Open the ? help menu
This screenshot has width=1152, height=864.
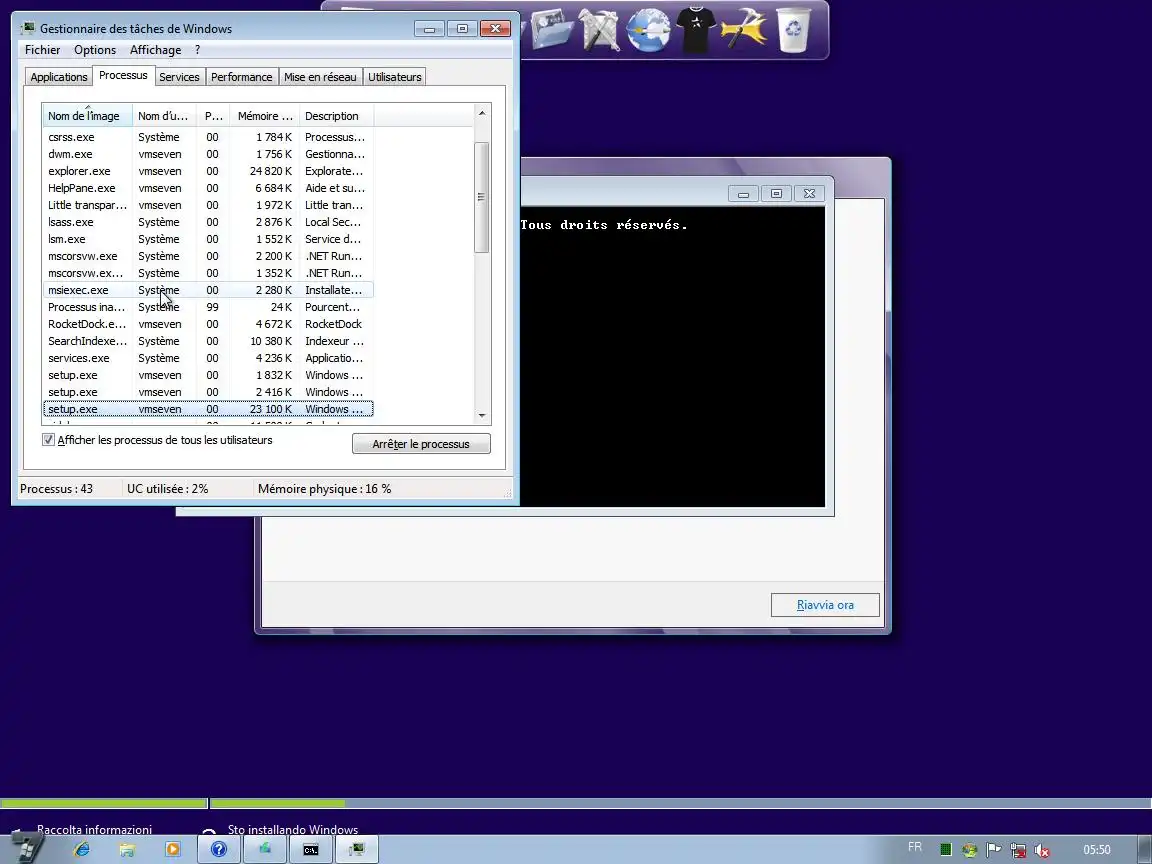click(197, 50)
